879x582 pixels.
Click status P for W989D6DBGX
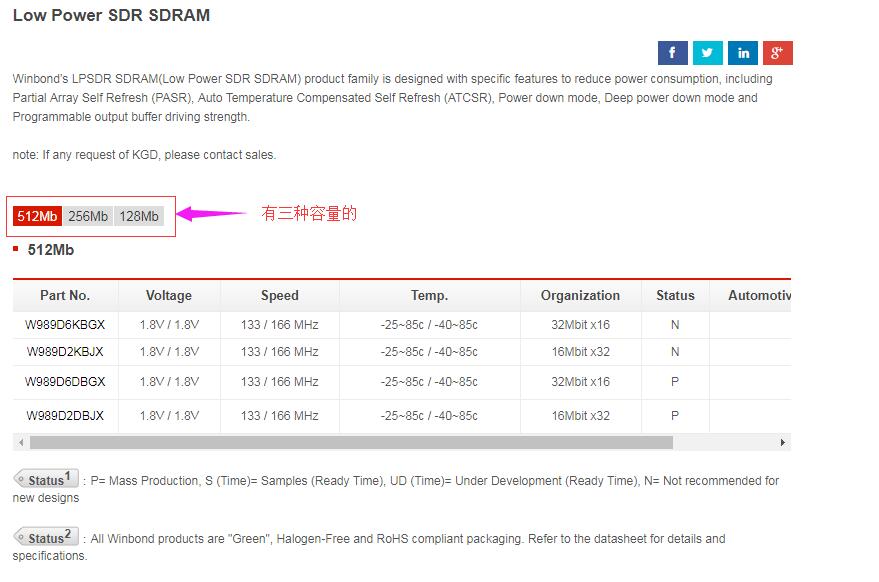pyautogui.click(x=675, y=382)
